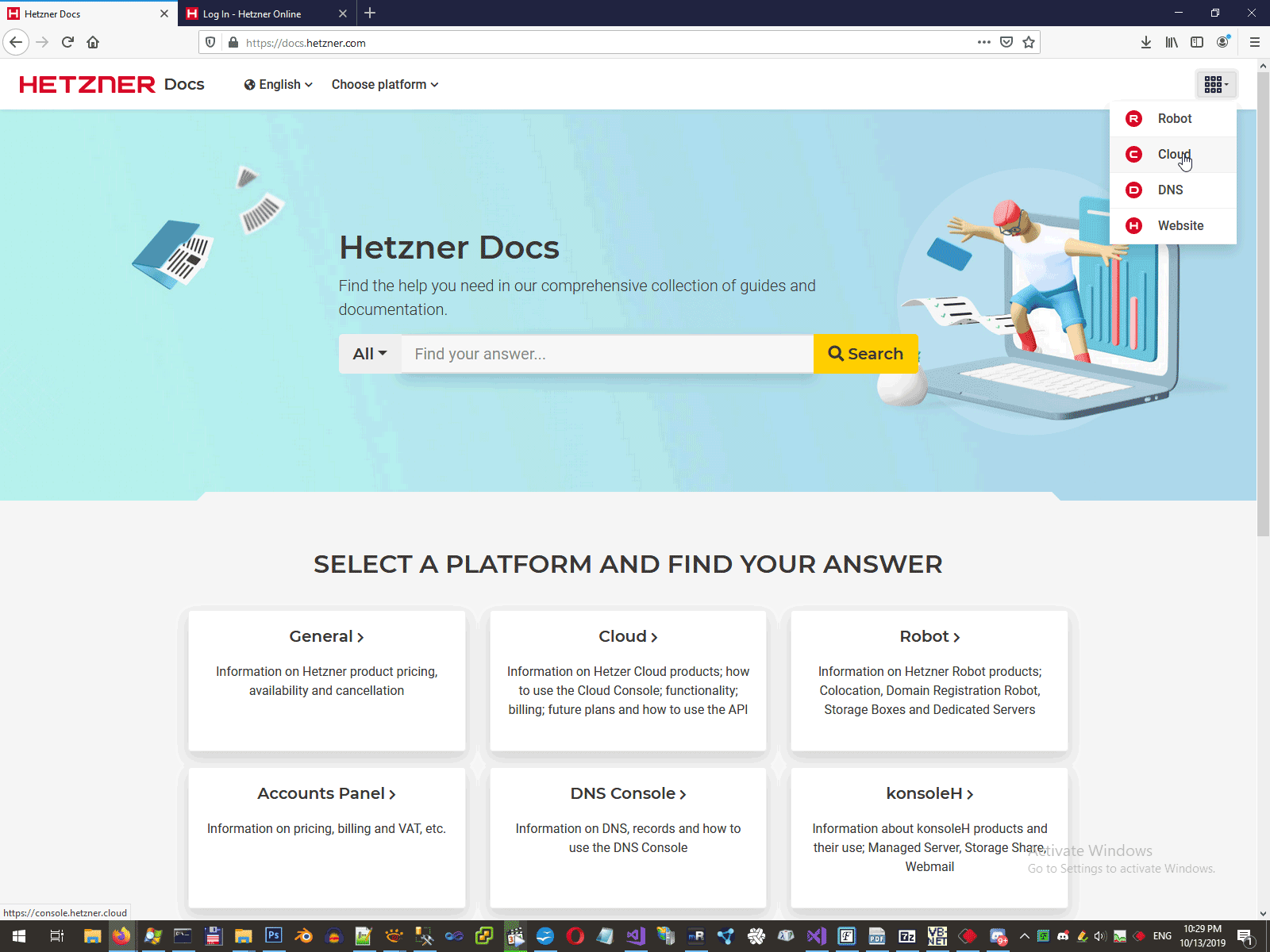
Task: Toggle the sidebar view
Action: tap(1197, 42)
